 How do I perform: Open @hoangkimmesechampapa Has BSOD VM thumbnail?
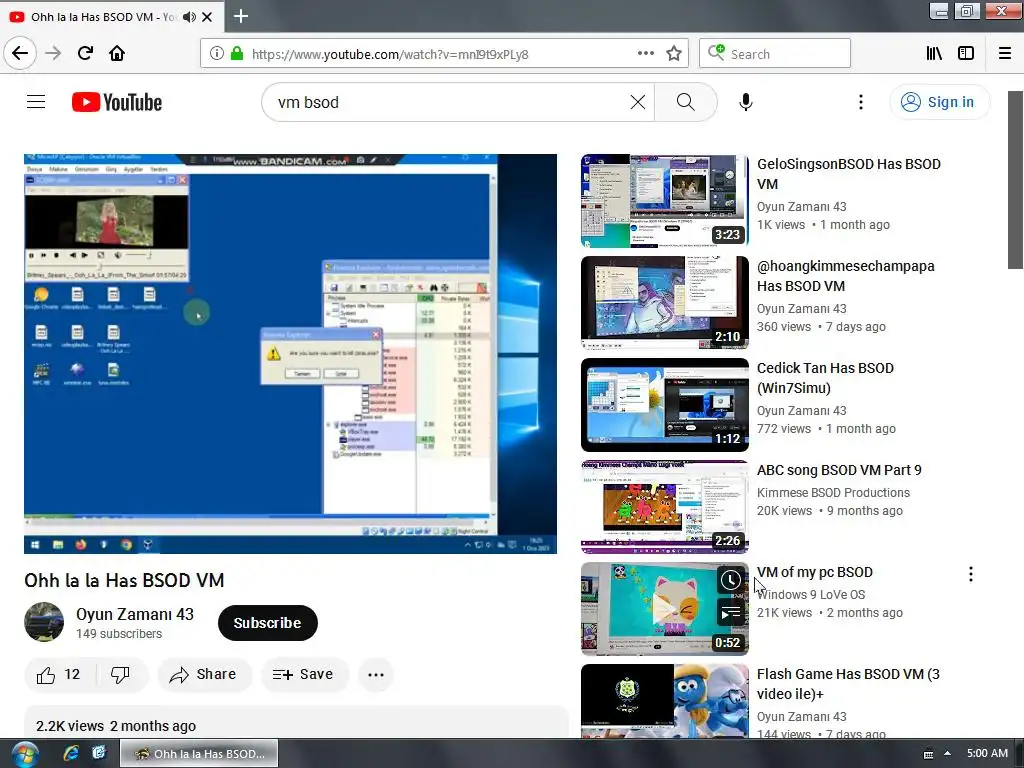[x=665, y=302]
